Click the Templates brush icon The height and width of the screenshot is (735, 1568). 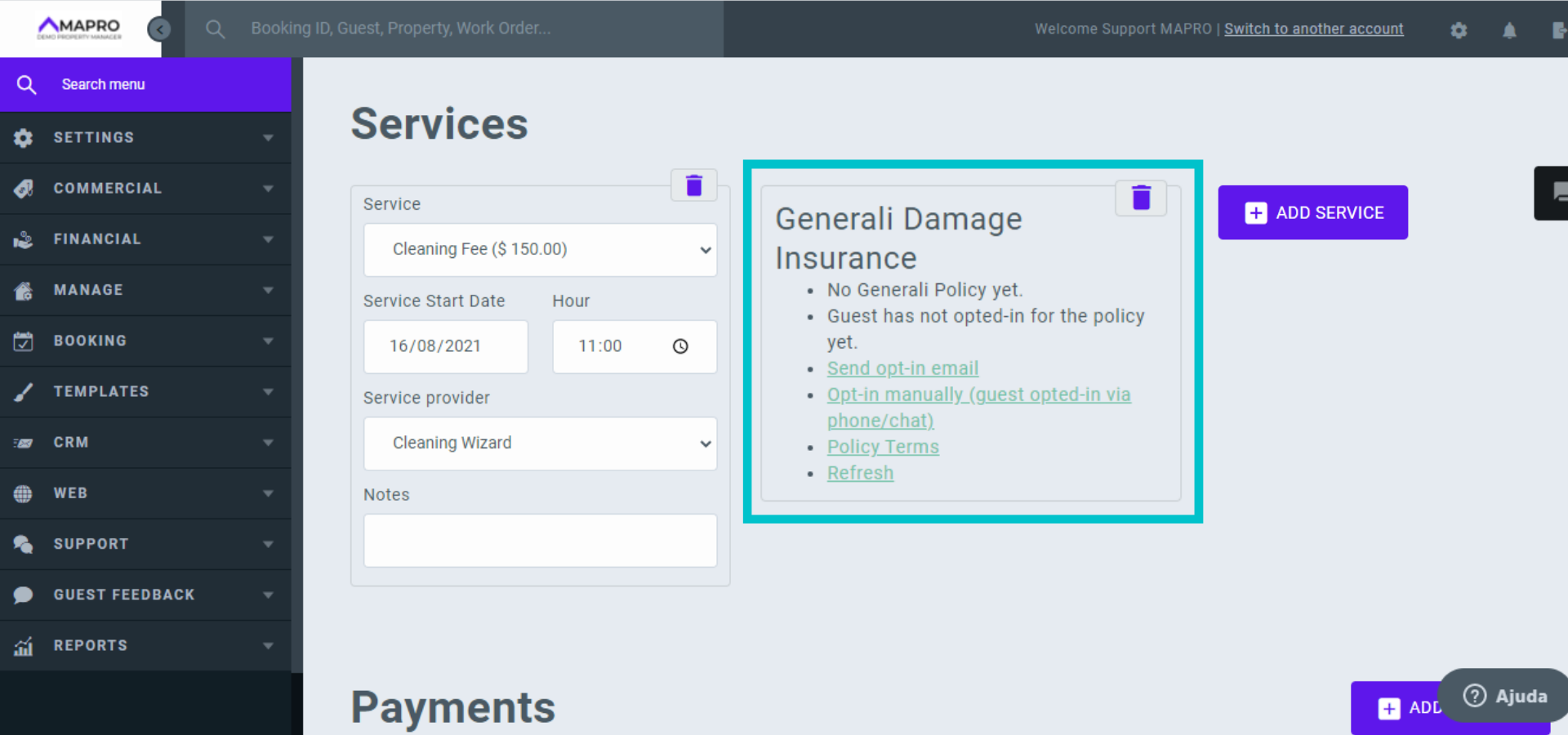[x=24, y=391]
